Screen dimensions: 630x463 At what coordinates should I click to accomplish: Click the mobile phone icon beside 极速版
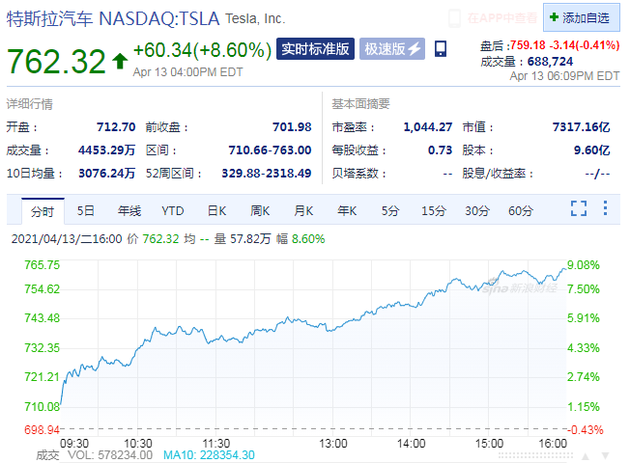pos(440,49)
